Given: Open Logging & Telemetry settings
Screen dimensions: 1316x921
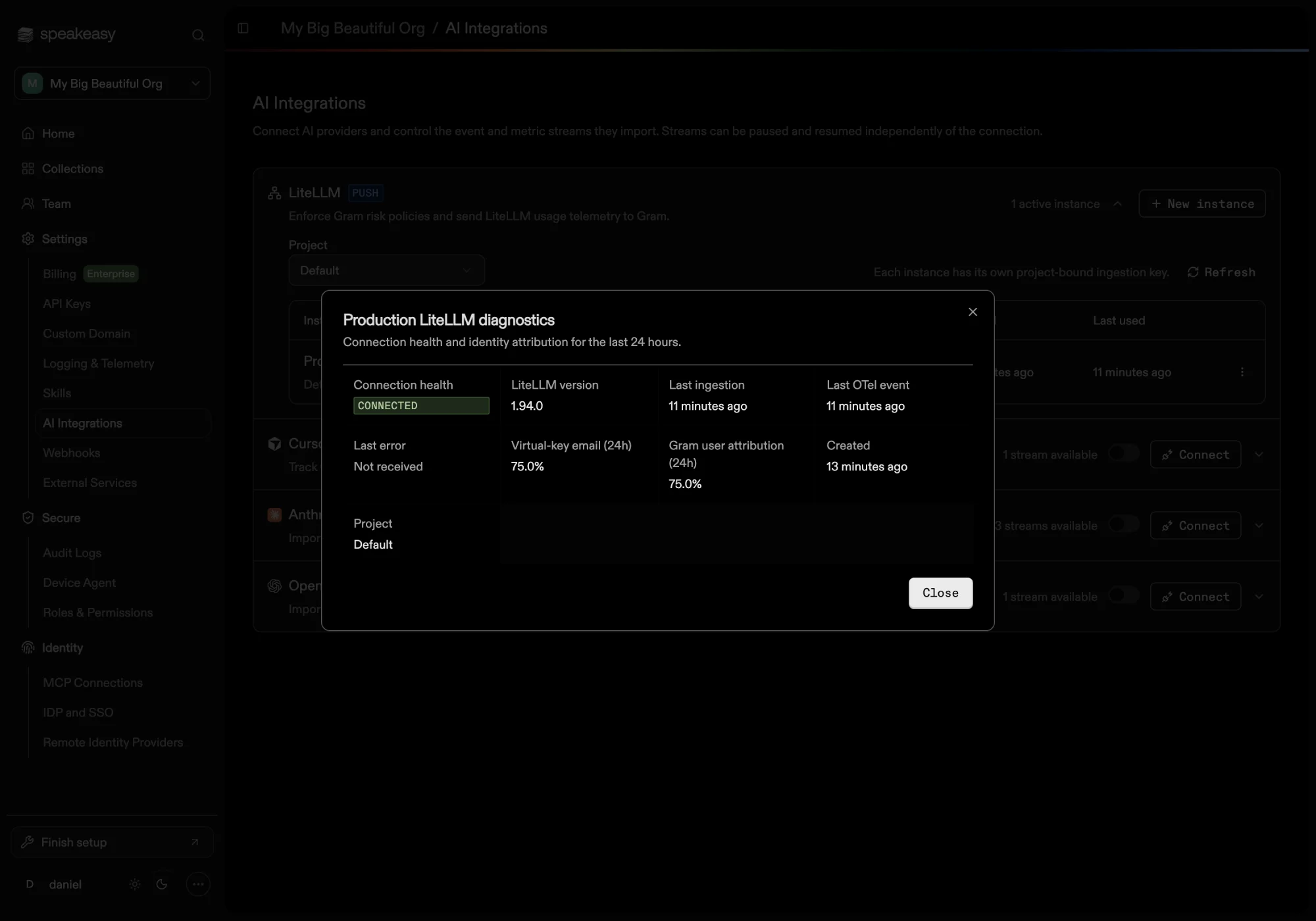Looking at the screenshot, I should (x=98, y=363).
